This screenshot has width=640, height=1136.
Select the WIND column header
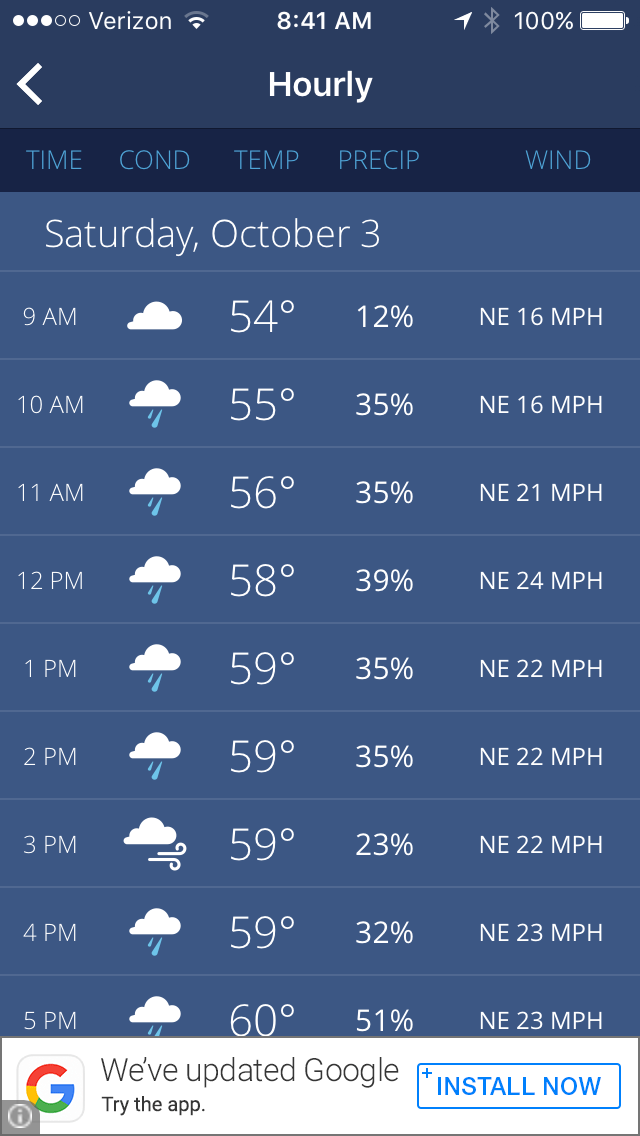(x=557, y=160)
